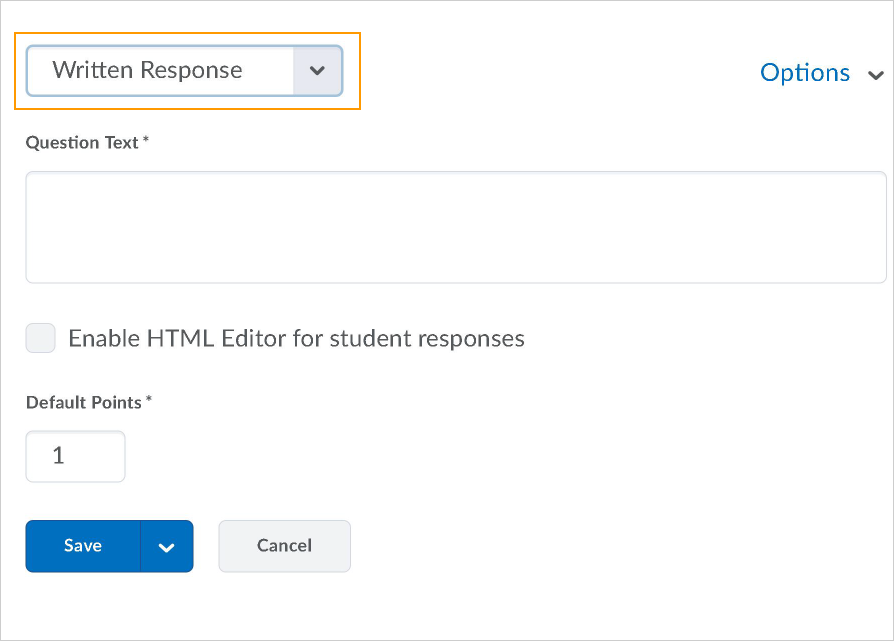Viewport: 894px width, 641px height.
Task: Open the Written Response question type dropdown
Action: [x=184, y=71]
